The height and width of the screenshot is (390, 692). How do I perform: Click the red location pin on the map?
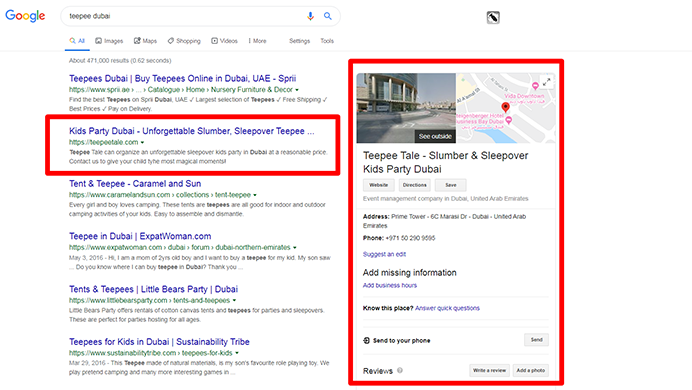505,107
